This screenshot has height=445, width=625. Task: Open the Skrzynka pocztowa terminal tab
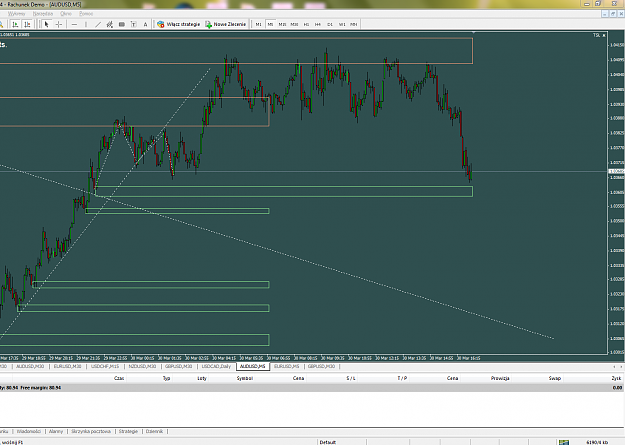click(x=91, y=431)
